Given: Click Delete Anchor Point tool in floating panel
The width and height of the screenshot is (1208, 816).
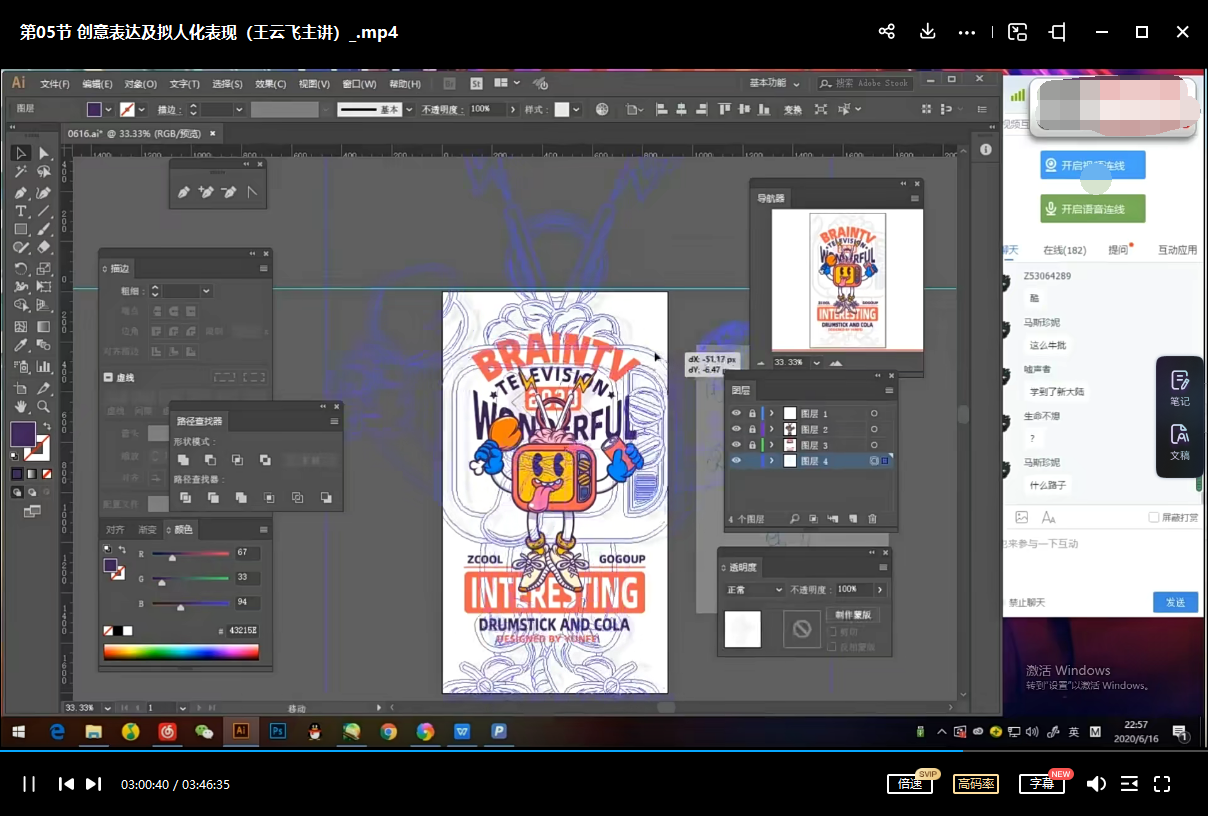Looking at the screenshot, I should (x=229, y=191).
